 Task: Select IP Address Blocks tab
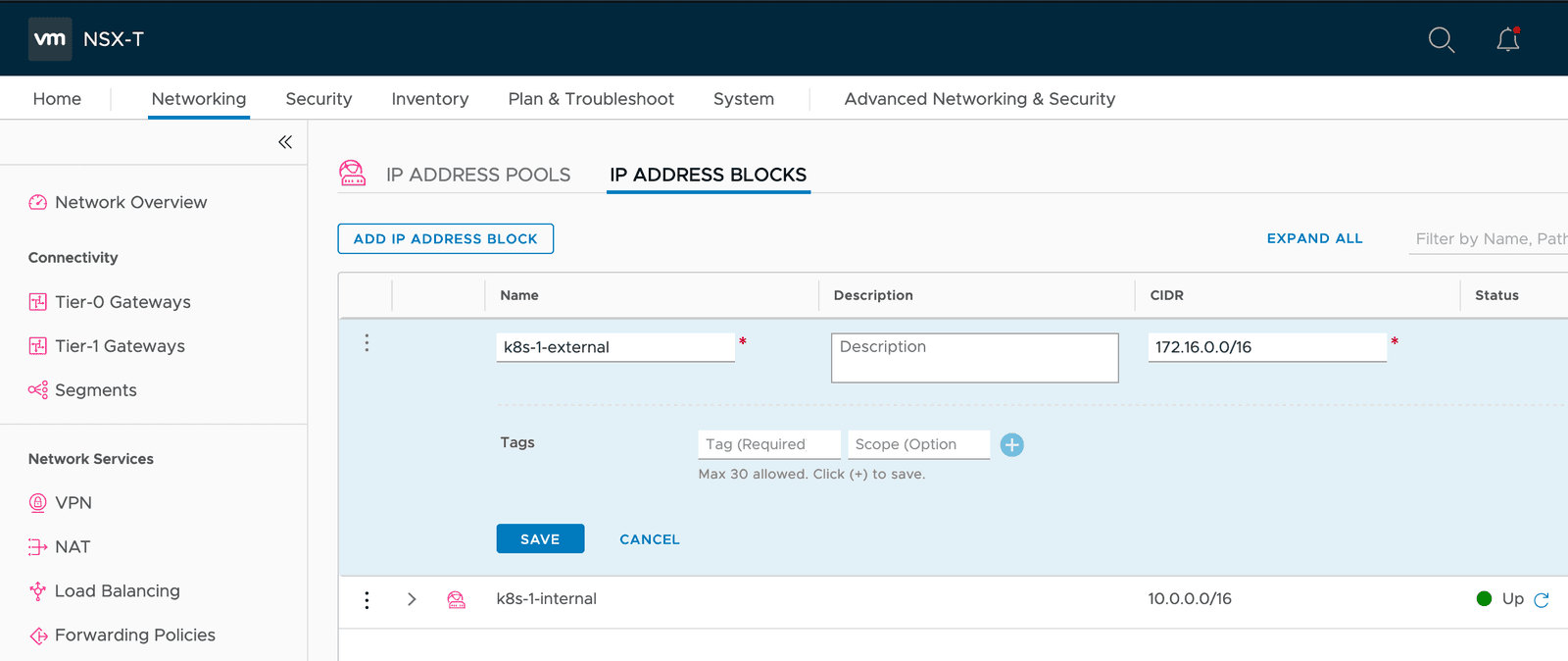(x=709, y=175)
